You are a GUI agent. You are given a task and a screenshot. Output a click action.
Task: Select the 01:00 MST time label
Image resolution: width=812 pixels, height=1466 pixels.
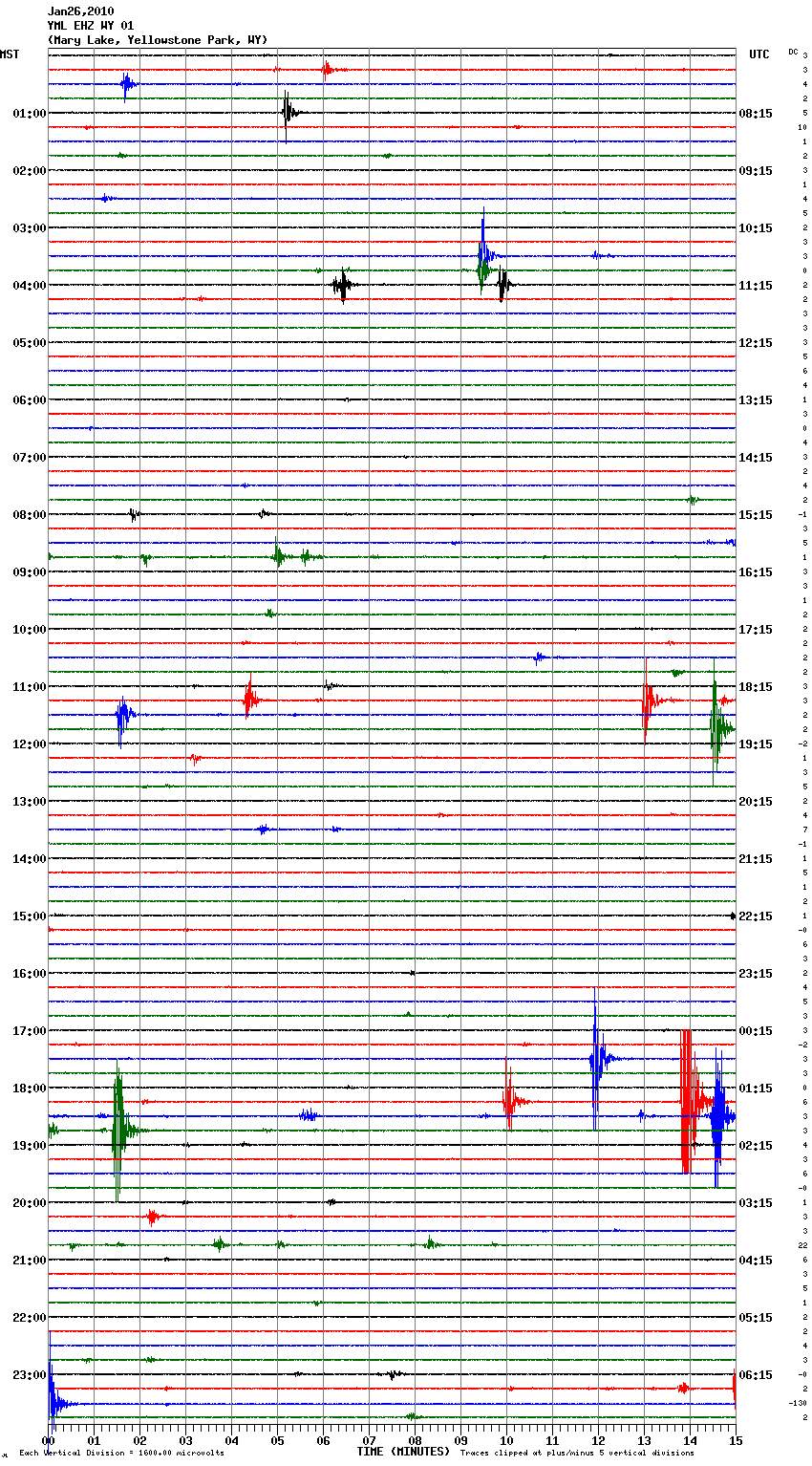29,114
